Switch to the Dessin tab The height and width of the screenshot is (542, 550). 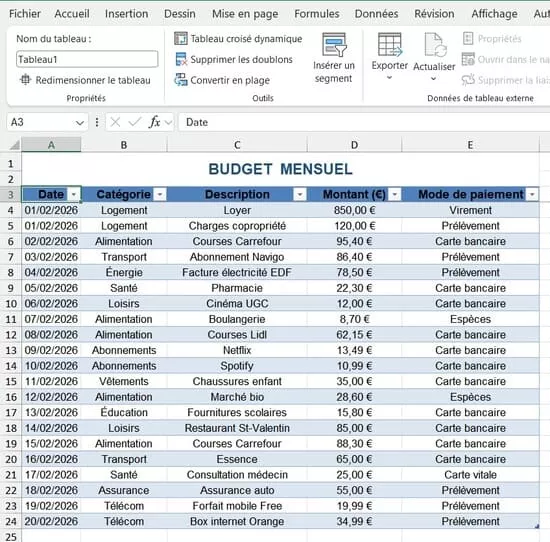(180, 14)
